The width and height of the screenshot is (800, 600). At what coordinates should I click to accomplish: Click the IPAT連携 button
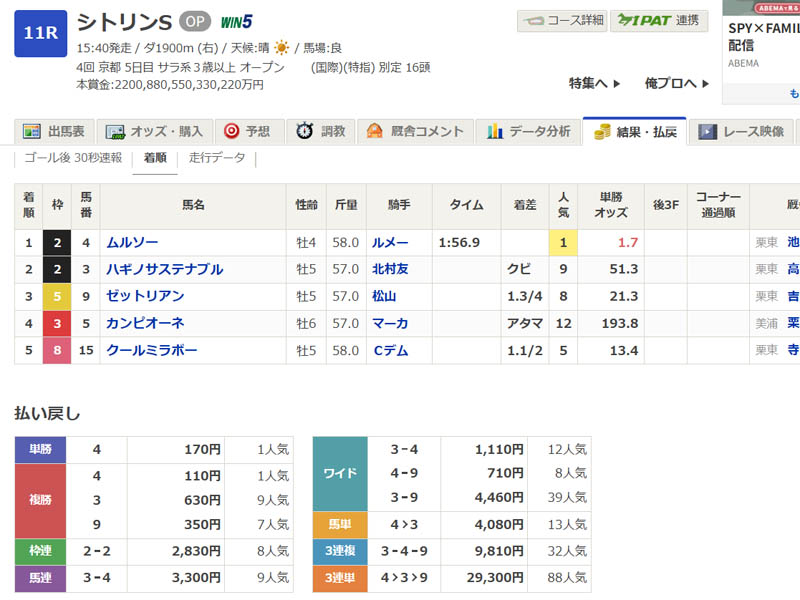(x=658, y=20)
